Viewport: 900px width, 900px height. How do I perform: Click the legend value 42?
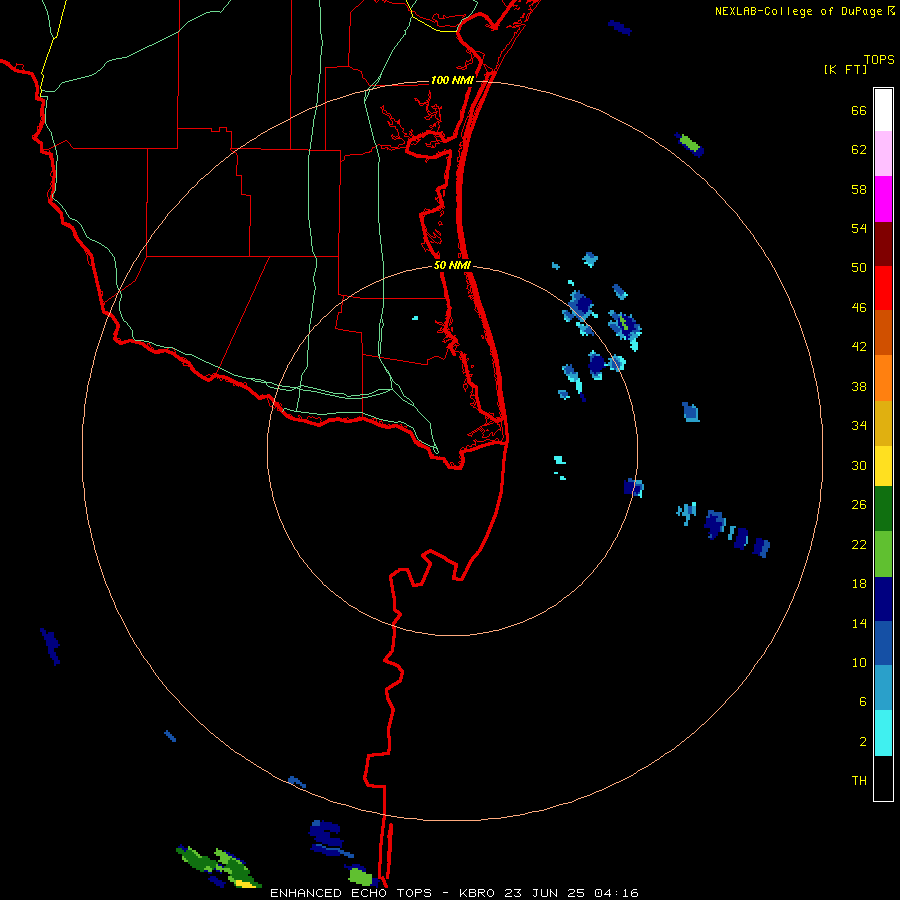click(x=859, y=347)
